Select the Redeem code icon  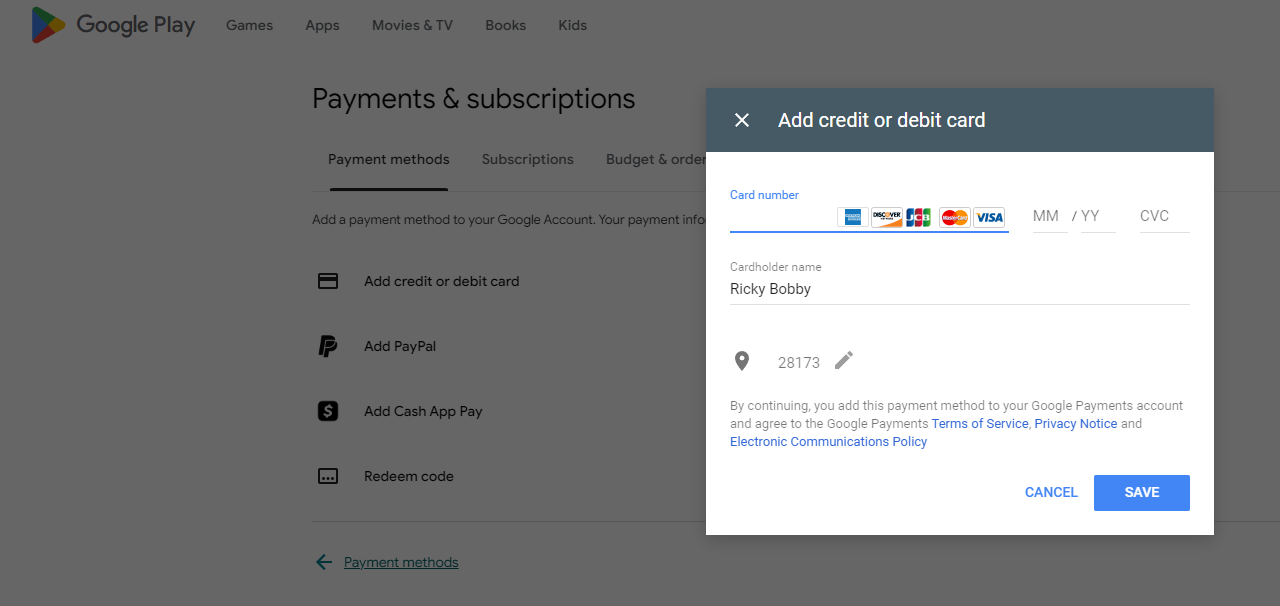328,476
